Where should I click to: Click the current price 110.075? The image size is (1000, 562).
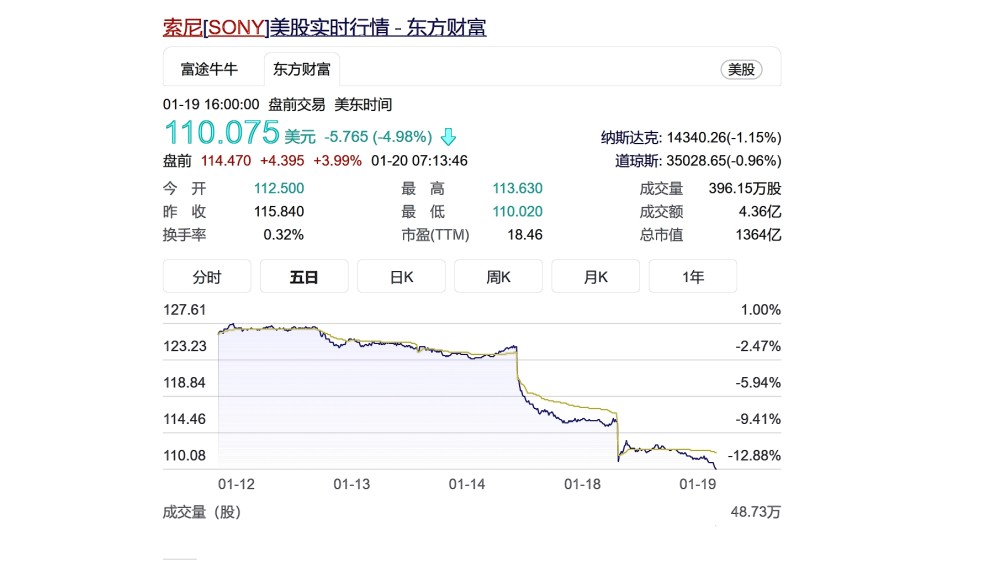point(221,133)
